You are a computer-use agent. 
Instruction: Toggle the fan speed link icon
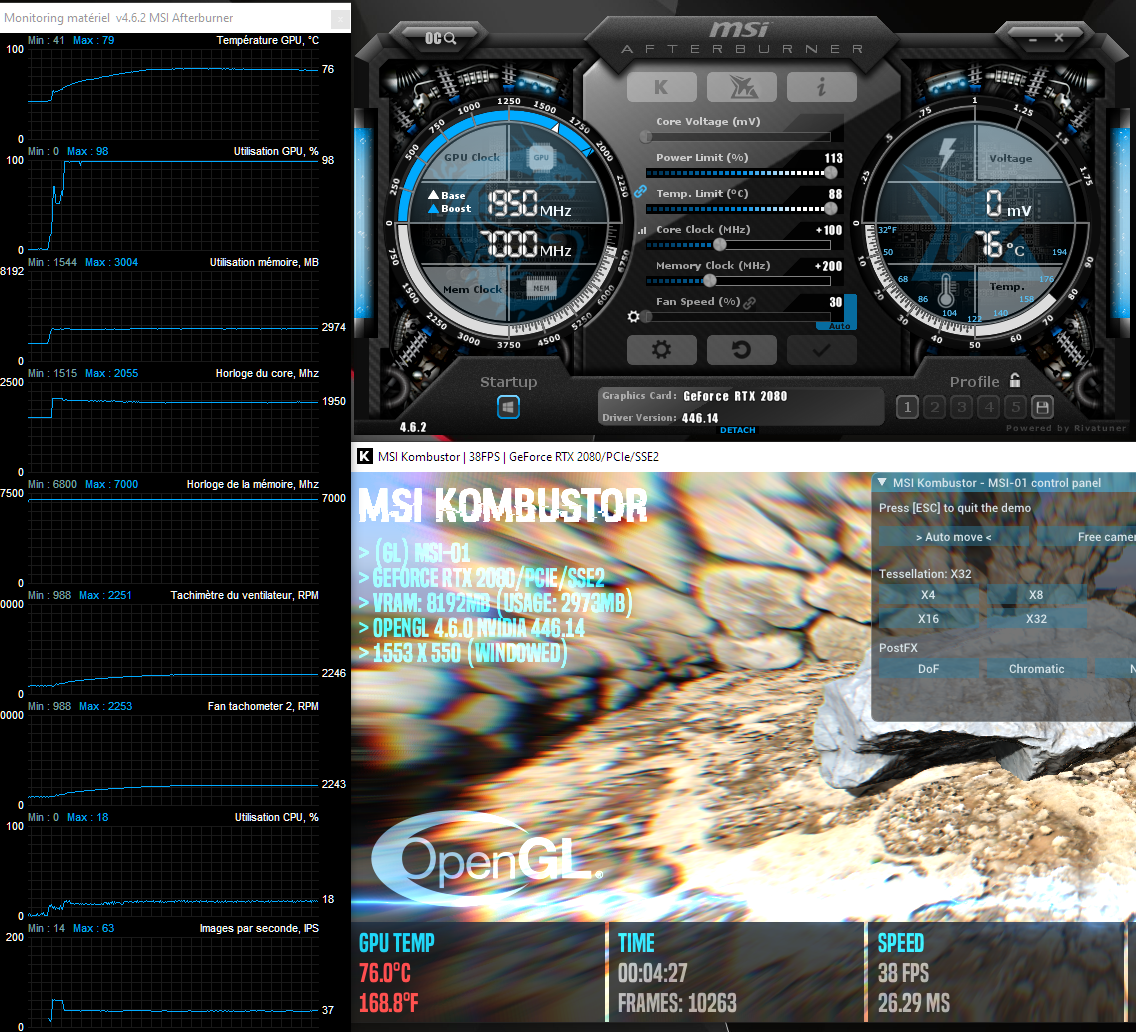[750, 302]
